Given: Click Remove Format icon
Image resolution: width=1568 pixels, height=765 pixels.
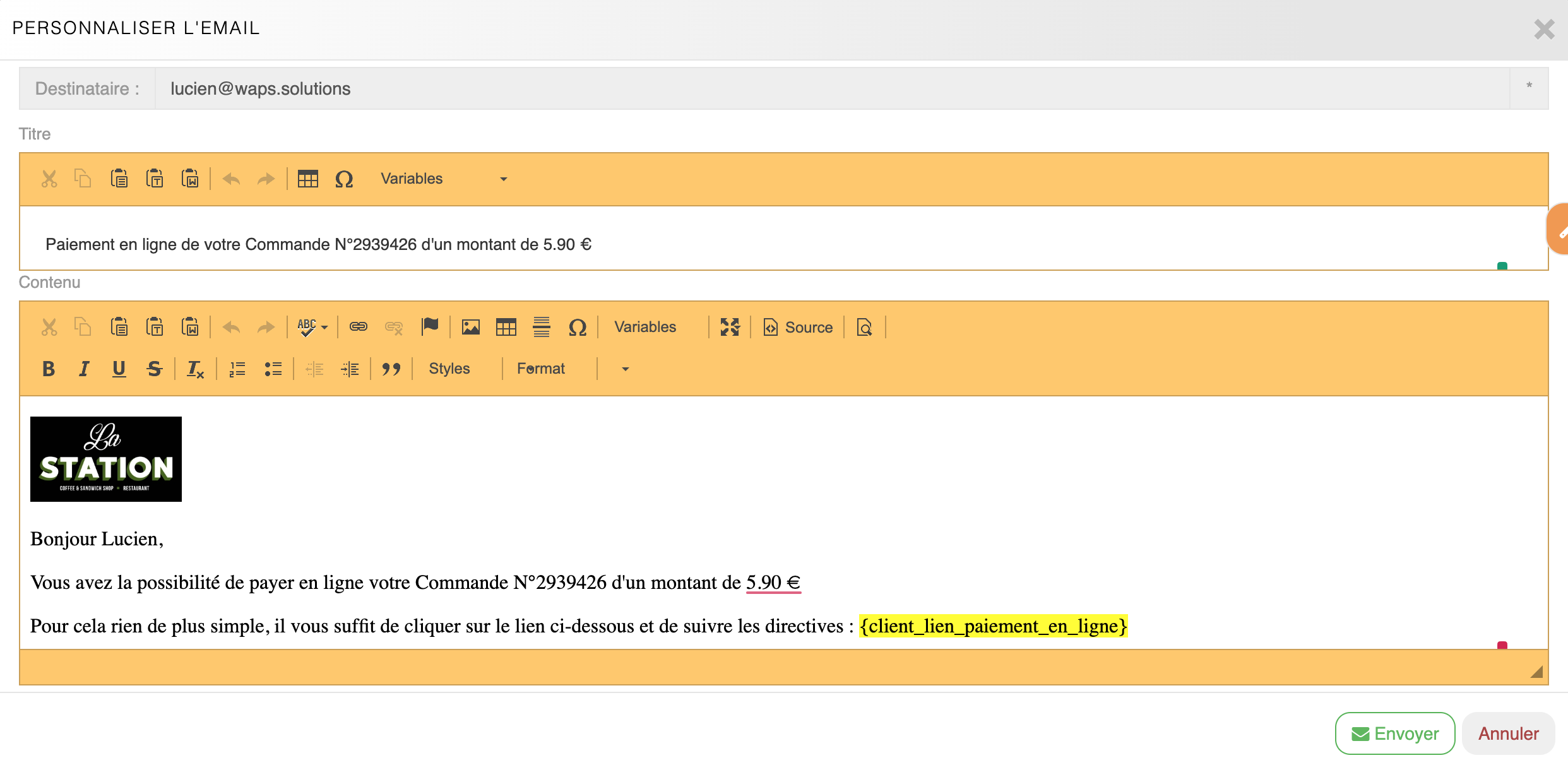Looking at the screenshot, I should click(x=194, y=369).
